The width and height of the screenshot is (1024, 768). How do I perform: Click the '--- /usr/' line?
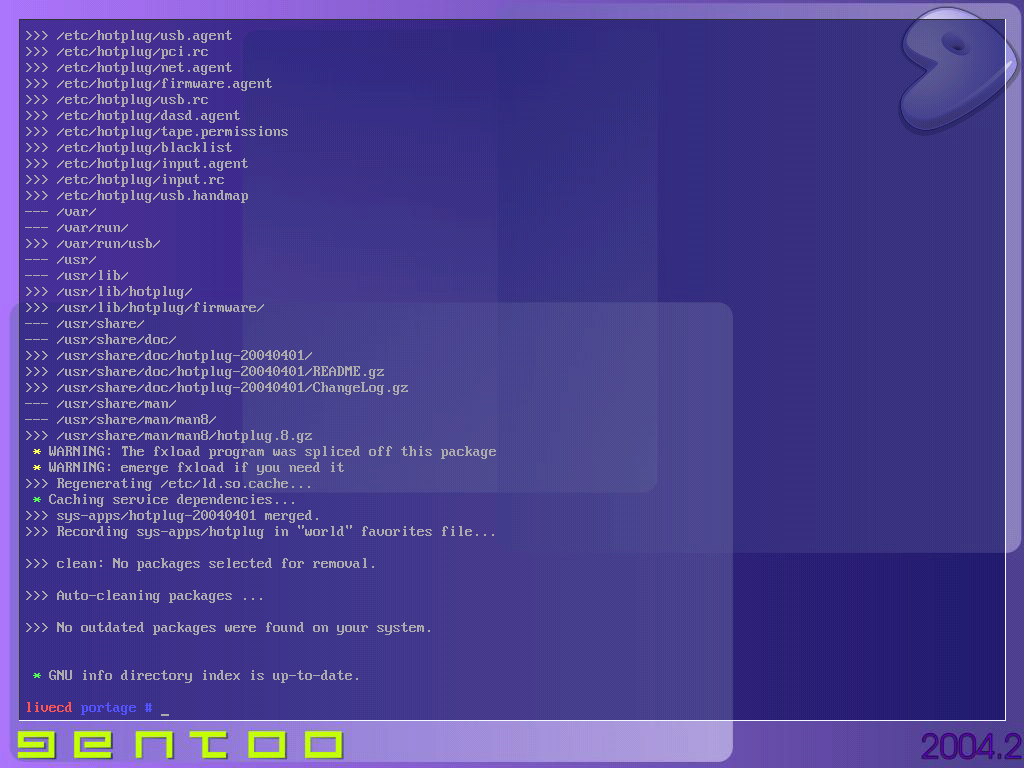[x=61, y=260]
